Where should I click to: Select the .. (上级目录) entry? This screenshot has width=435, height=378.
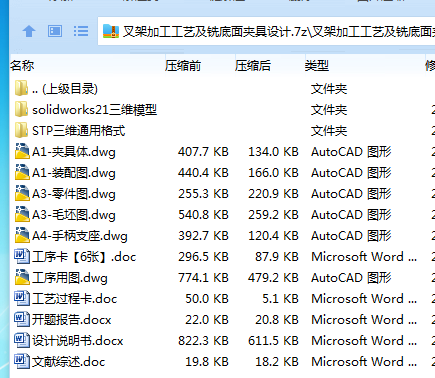(65, 89)
